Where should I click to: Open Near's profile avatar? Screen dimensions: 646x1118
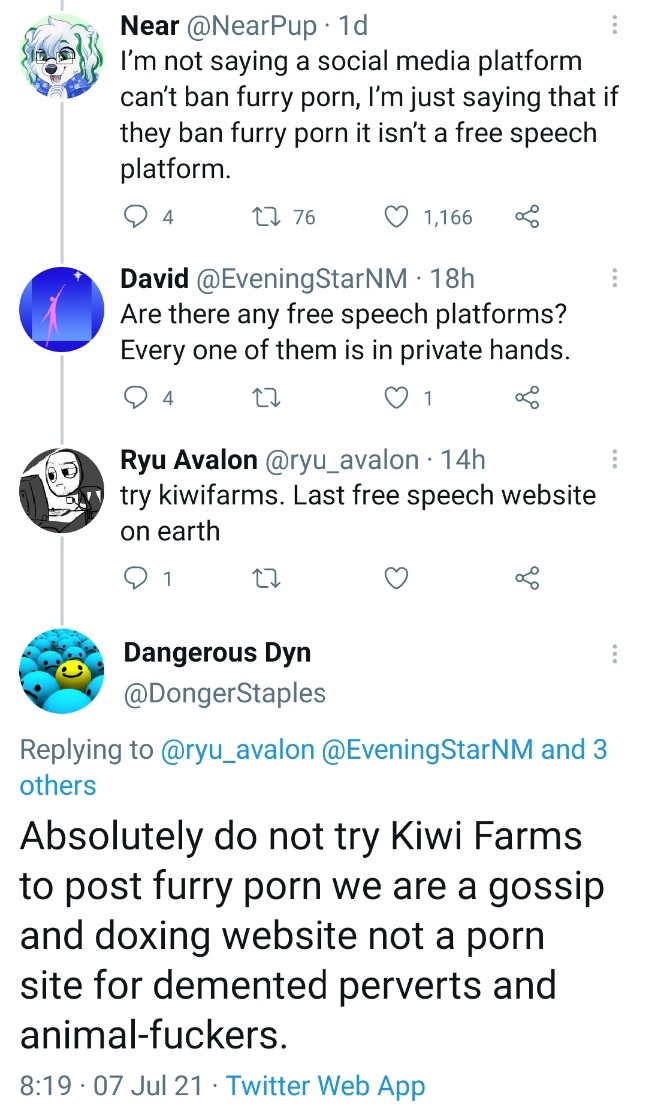[60, 56]
